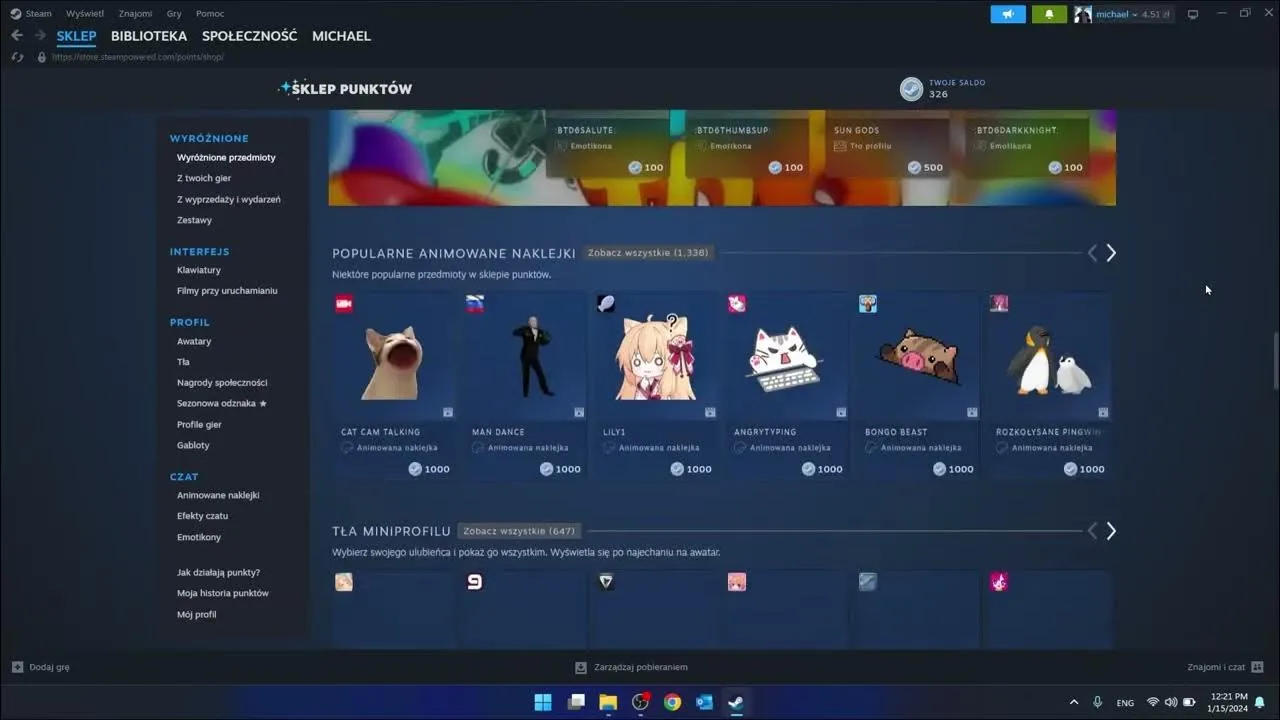
Task: Open the CAT CAM TALKING preview icon
Action: [344, 303]
